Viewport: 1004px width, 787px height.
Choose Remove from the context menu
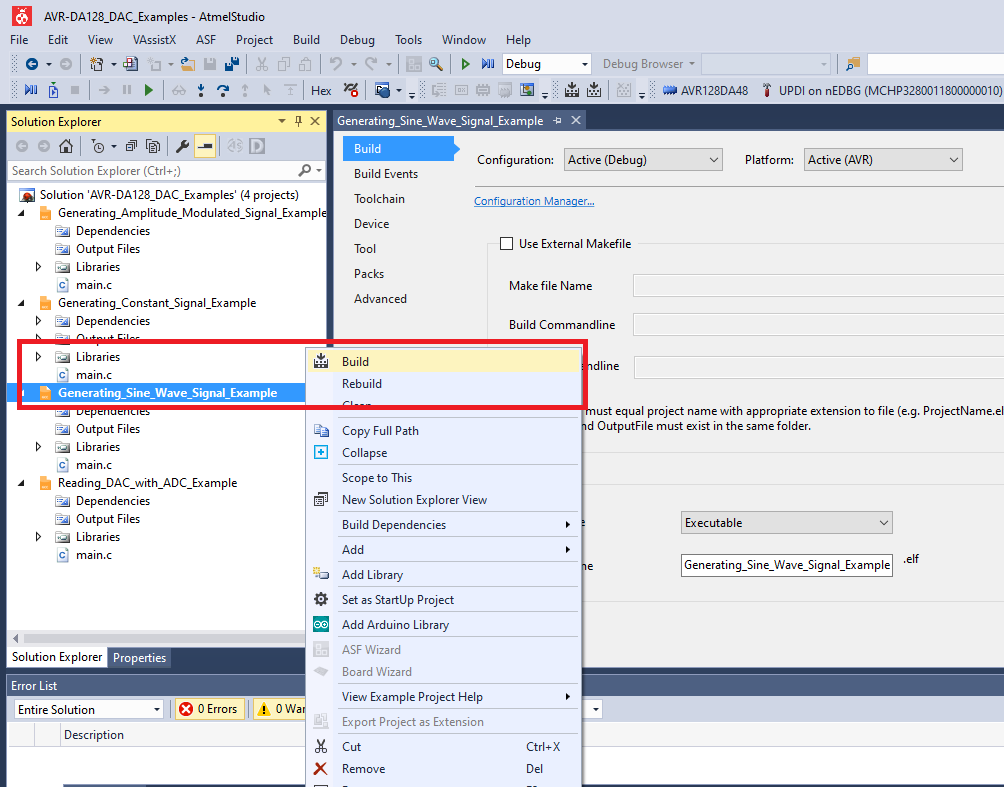(443, 769)
